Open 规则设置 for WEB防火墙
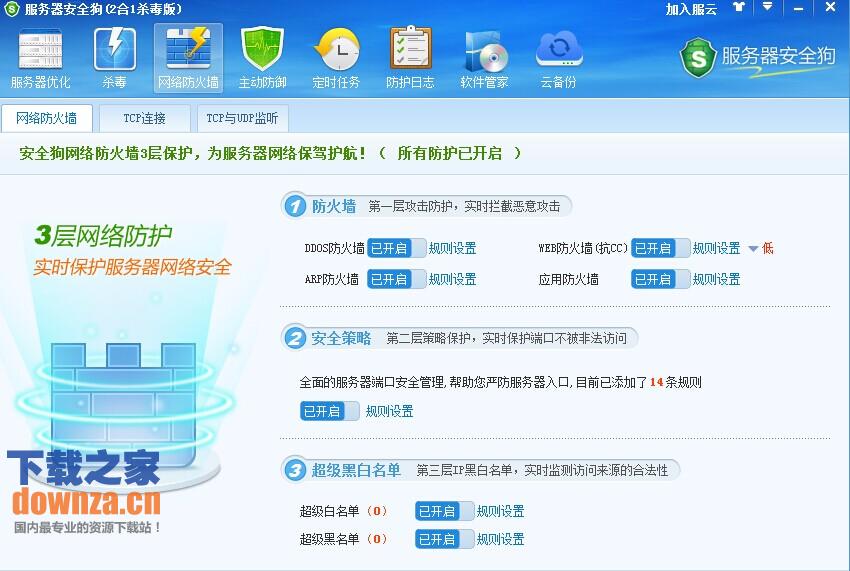 click(x=716, y=248)
